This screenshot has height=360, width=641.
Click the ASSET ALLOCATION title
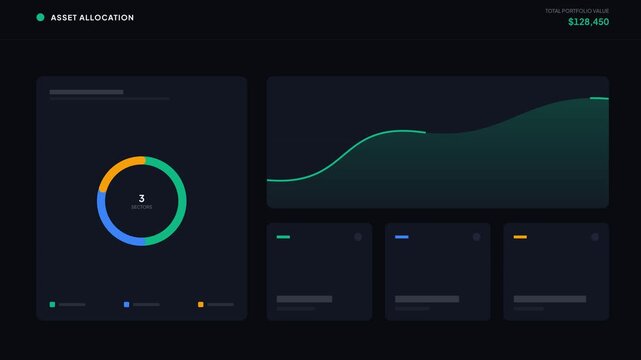coord(92,18)
